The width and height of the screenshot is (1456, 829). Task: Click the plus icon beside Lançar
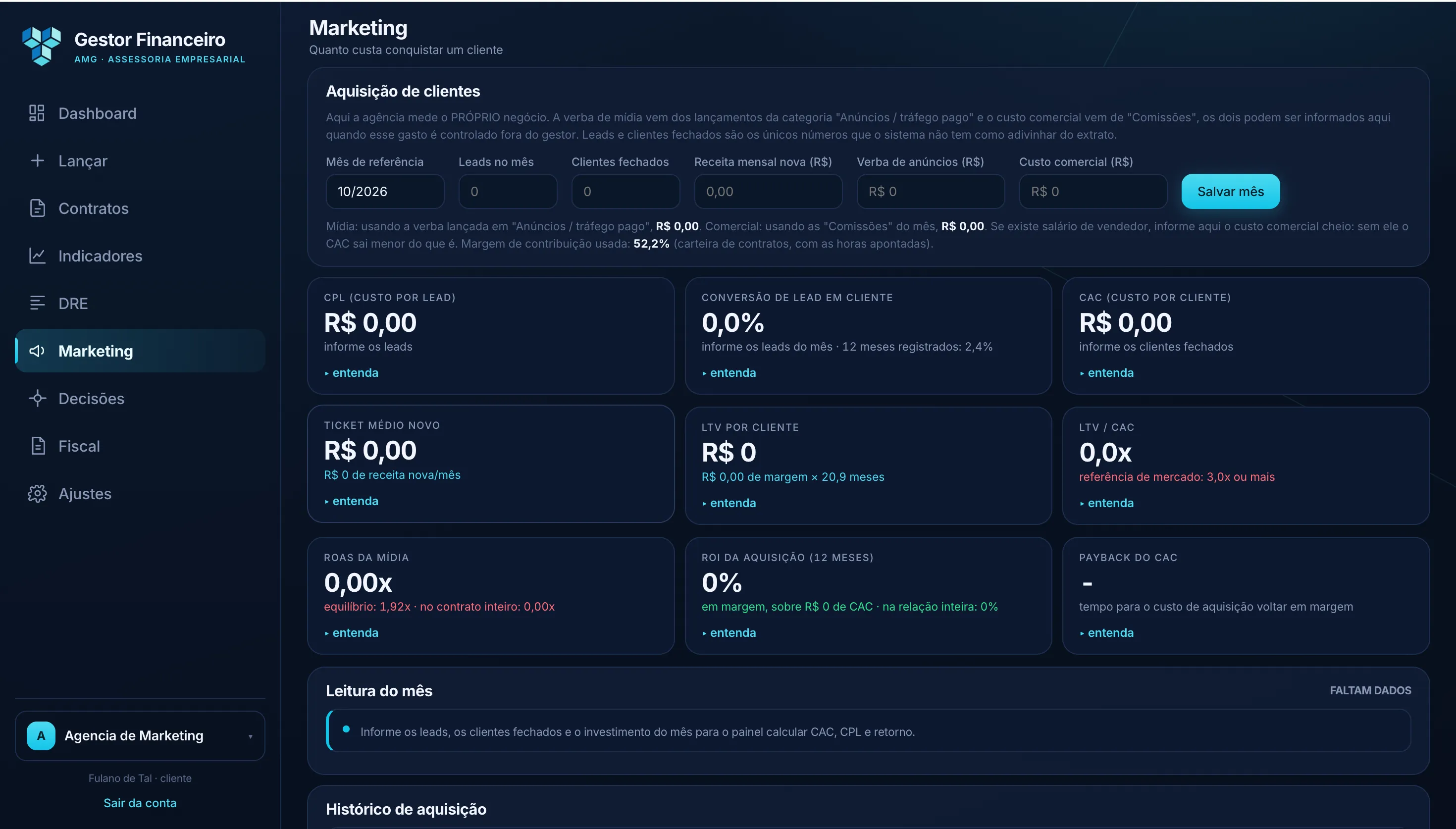coord(37,160)
